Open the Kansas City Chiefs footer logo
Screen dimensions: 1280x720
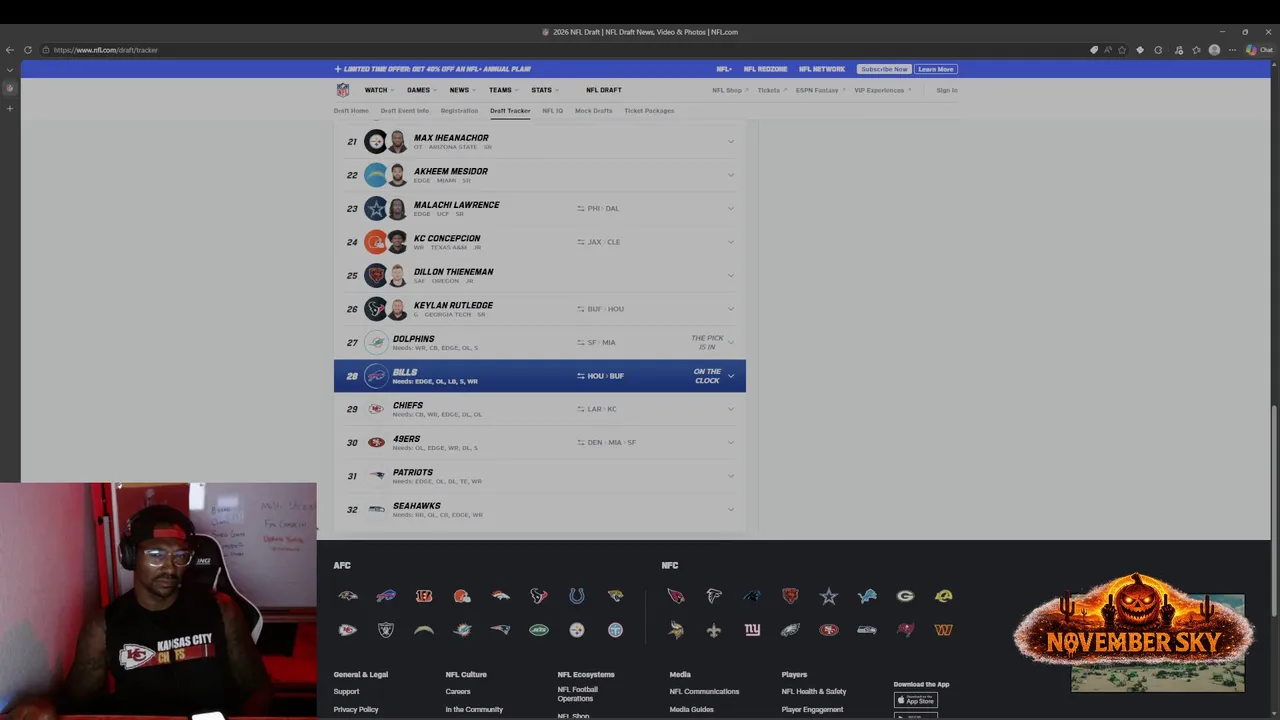click(x=347, y=630)
